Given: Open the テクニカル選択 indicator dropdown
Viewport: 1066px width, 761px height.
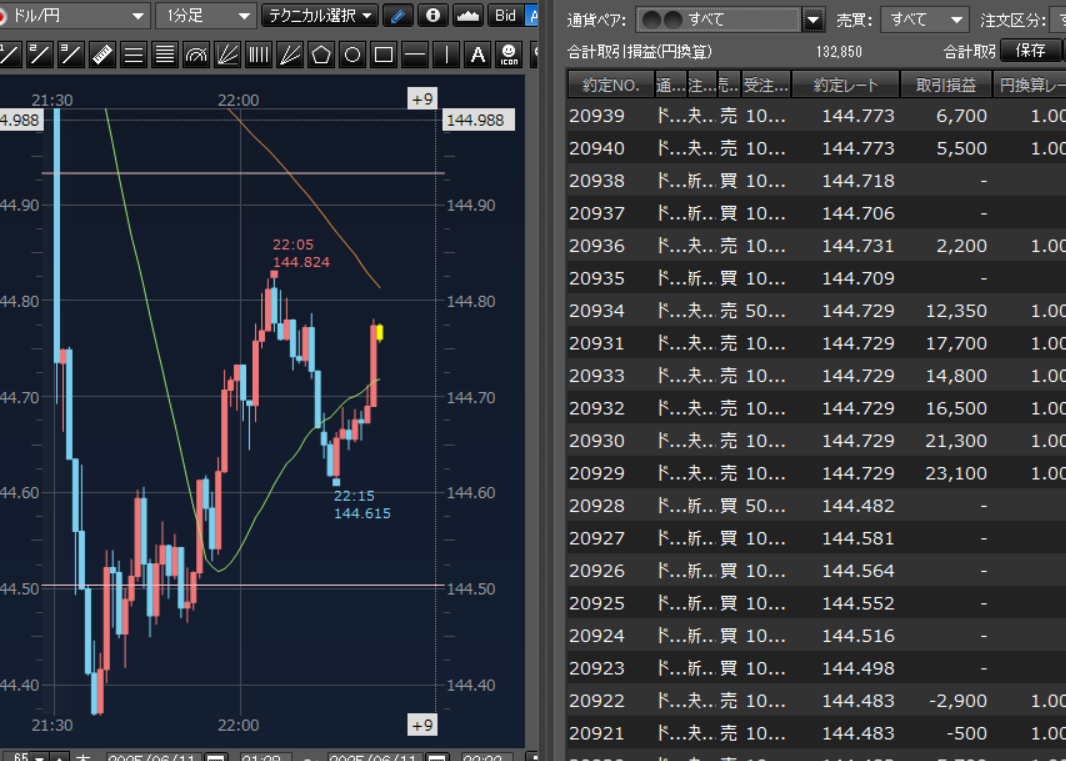Looking at the screenshot, I should coord(320,16).
